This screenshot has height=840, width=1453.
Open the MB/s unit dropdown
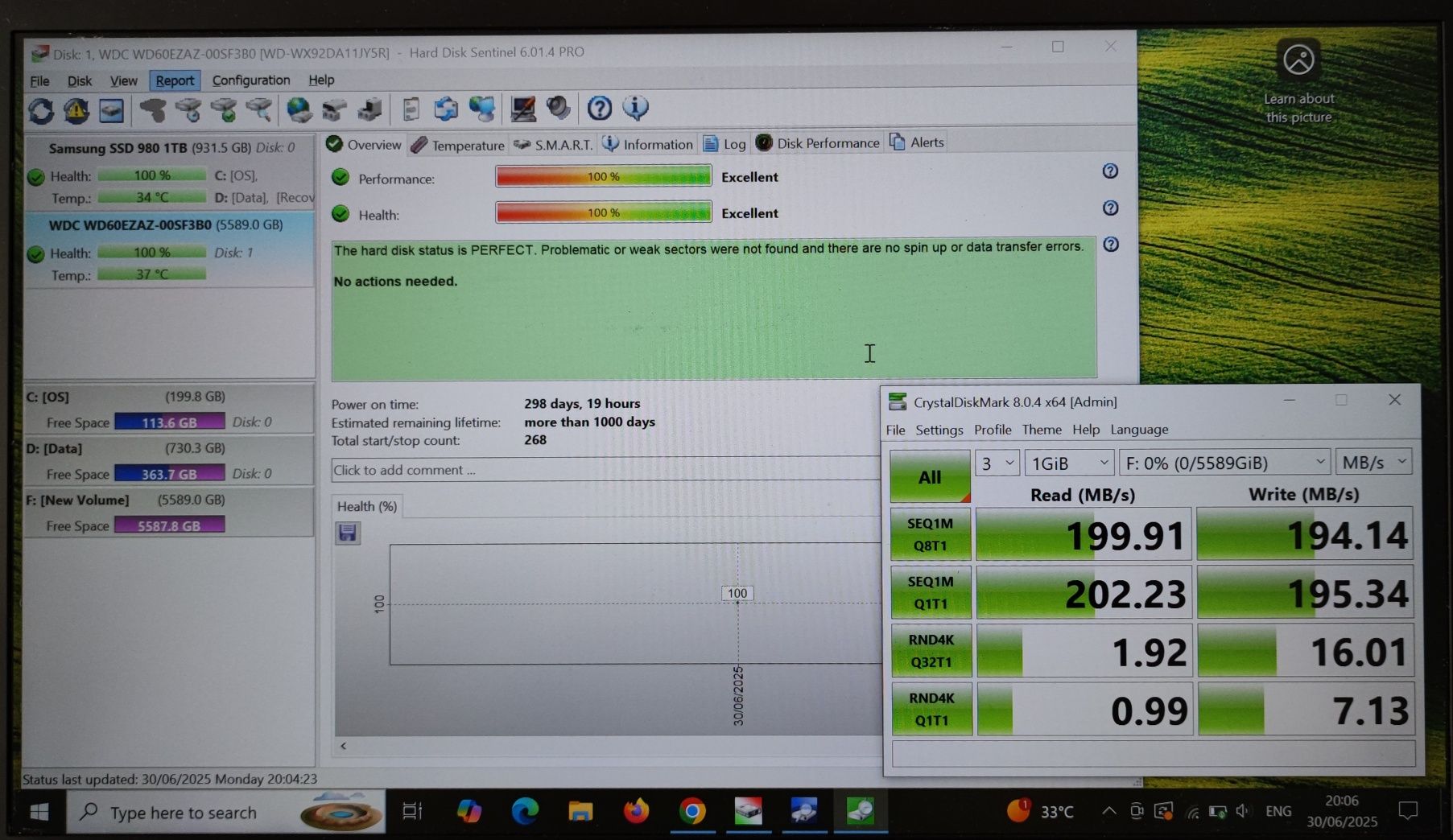coord(1373,463)
